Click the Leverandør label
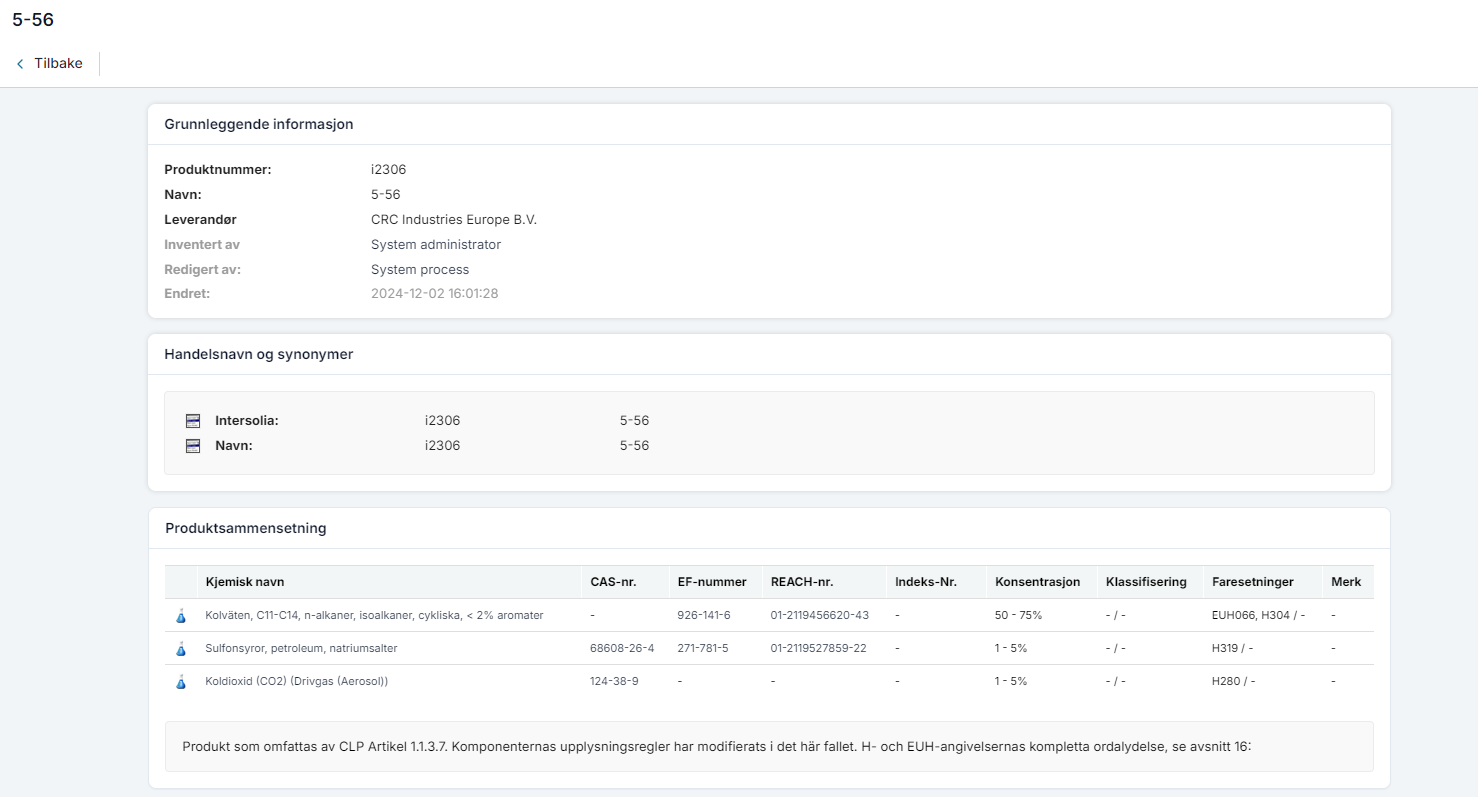Image resolution: width=1478 pixels, height=797 pixels. coord(201,220)
